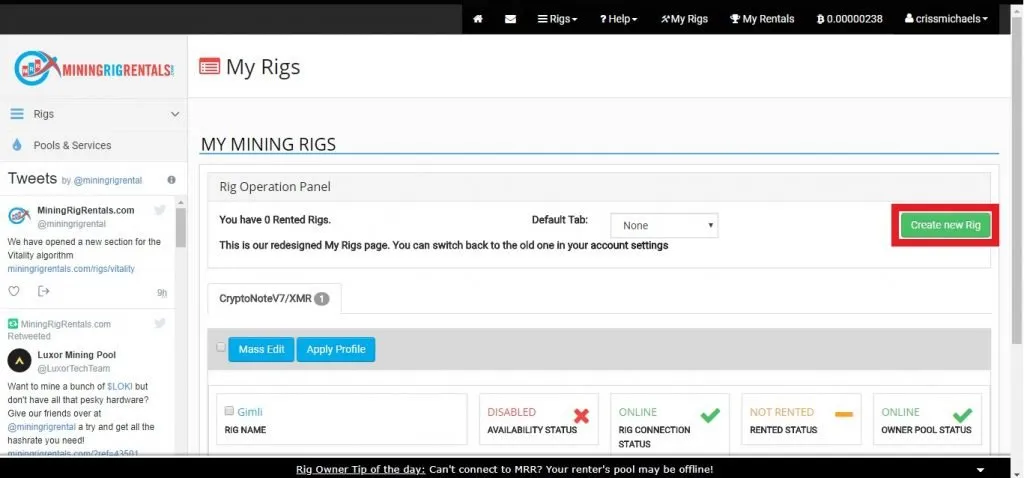1024x478 pixels.
Task: Open @LuxorTechTeam handle
Action: click(x=74, y=368)
